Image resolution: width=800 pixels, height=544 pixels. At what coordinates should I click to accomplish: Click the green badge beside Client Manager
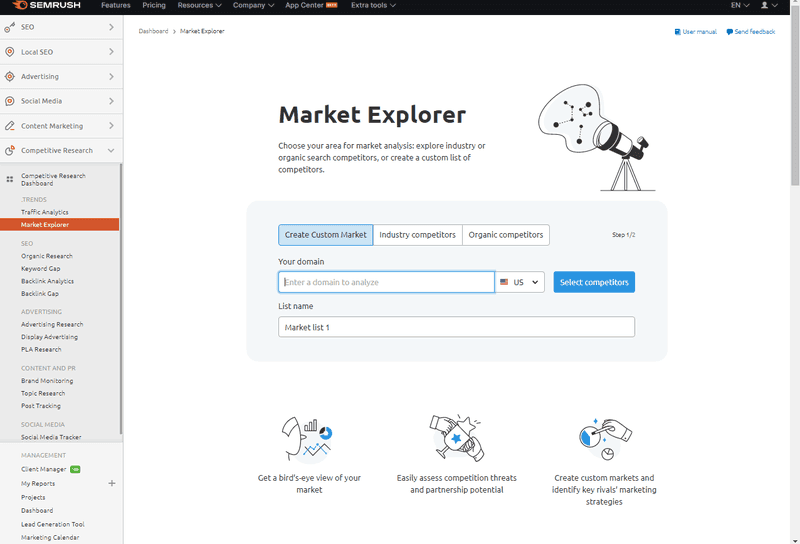[x=75, y=469]
